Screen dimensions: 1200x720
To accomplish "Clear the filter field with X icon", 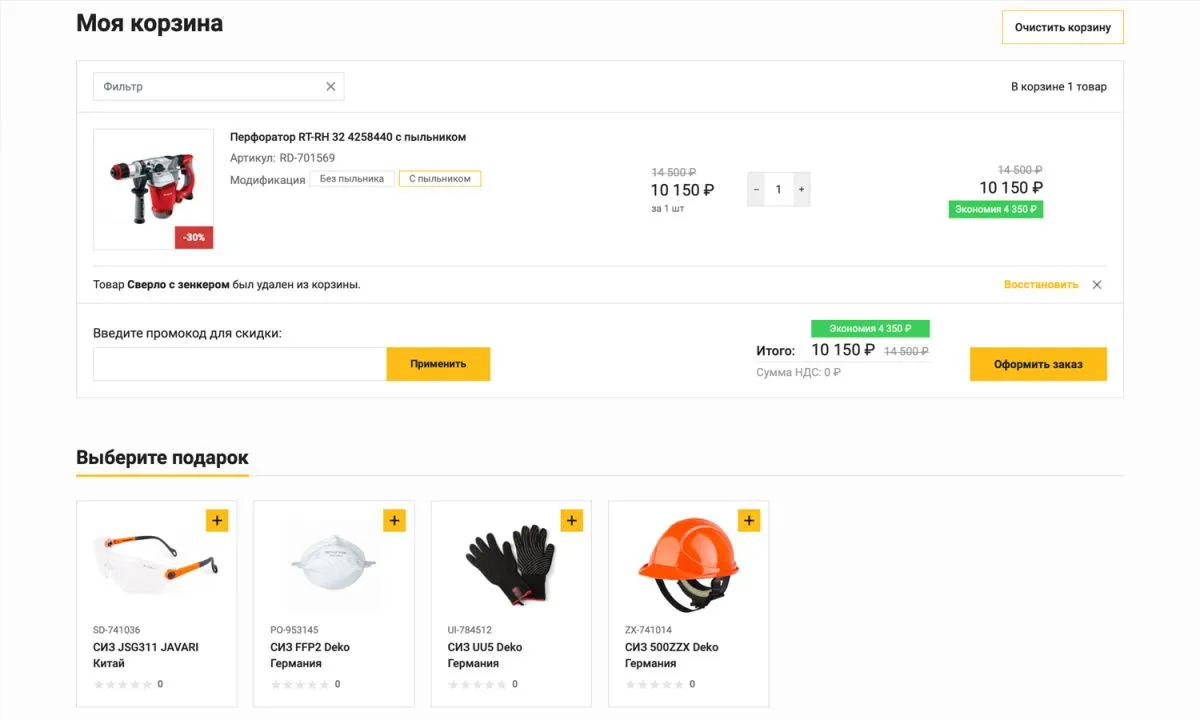I will pos(331,87).
